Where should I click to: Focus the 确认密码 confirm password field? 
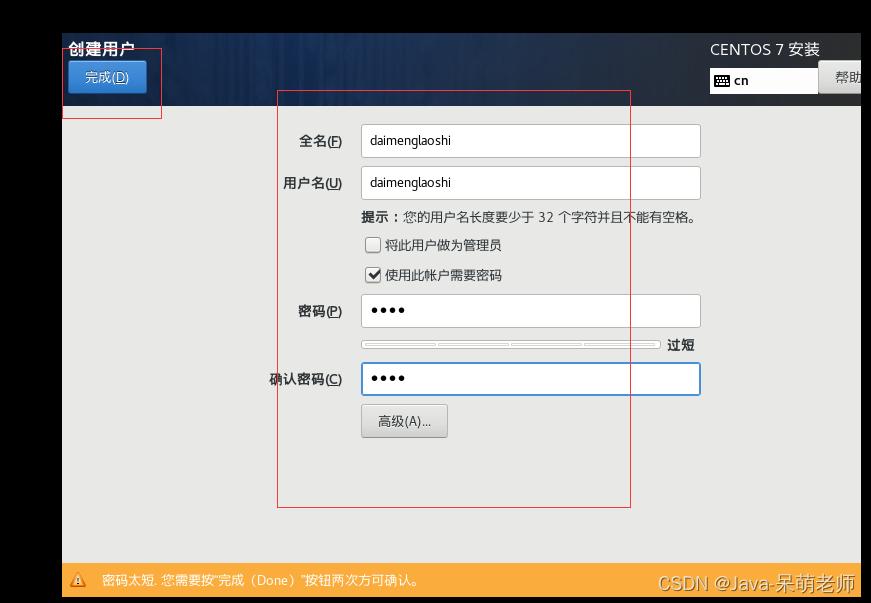click(530, 378)
